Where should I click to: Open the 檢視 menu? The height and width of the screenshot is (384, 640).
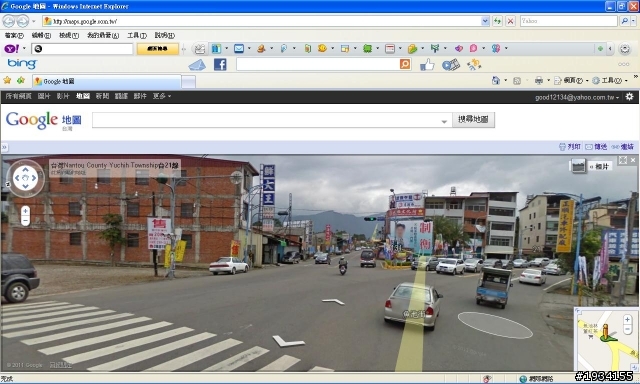tap(69, 36)
